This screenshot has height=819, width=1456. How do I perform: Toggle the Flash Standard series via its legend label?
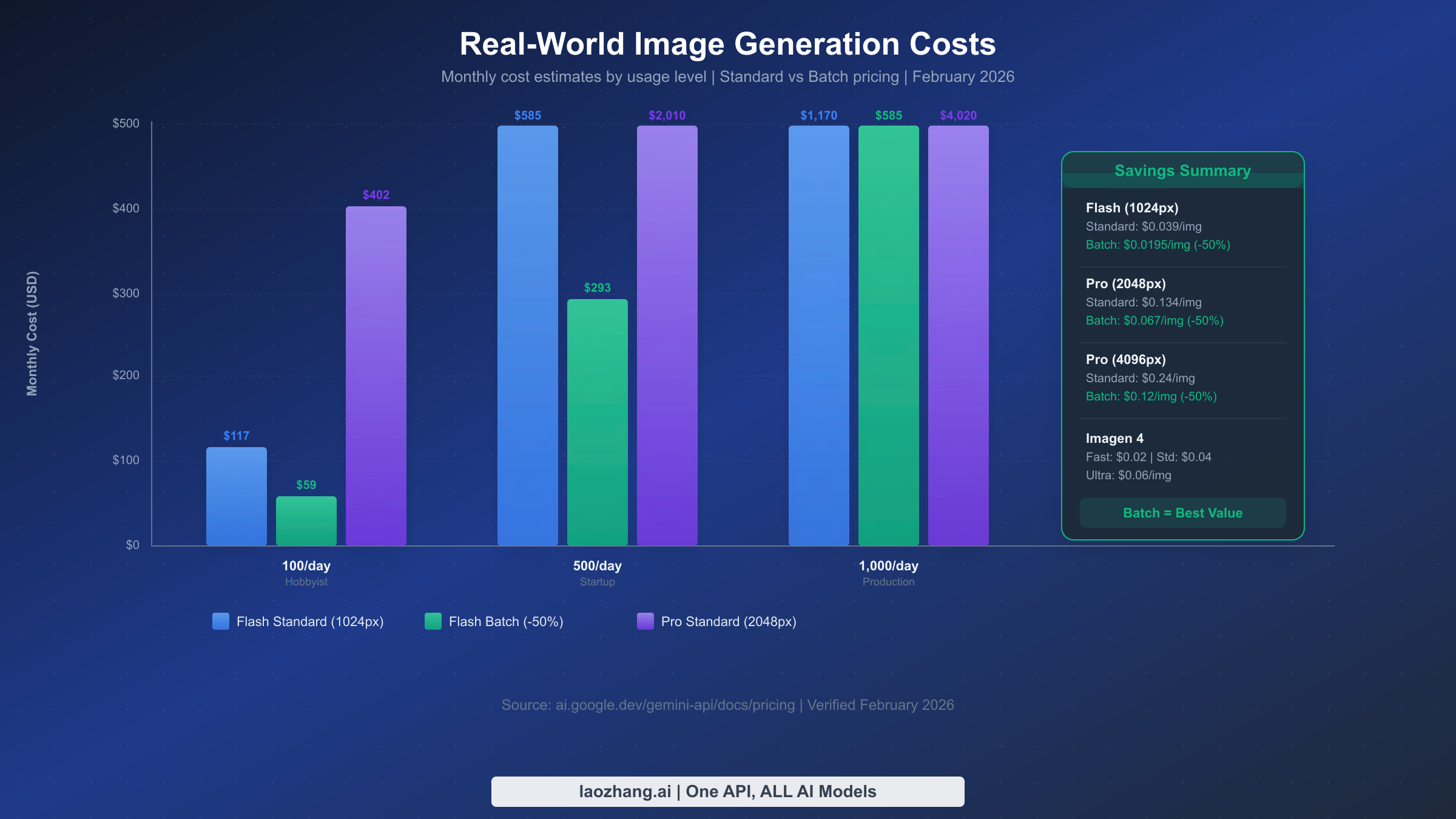pos(309,621)
